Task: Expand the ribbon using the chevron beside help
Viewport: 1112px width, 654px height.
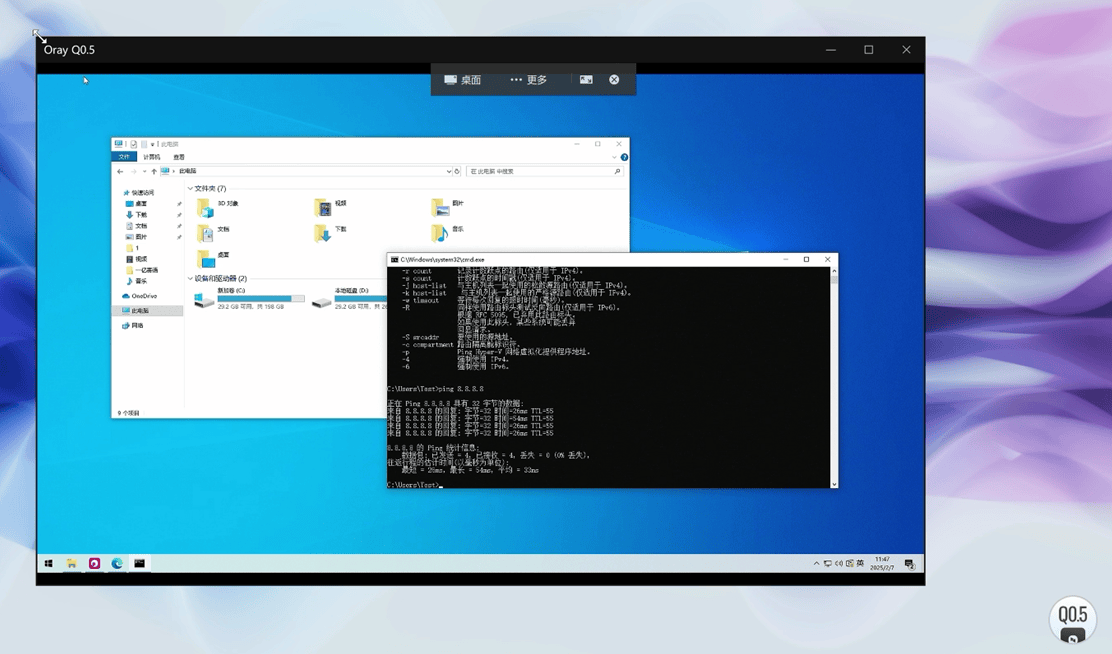Action: pos(614,157)
